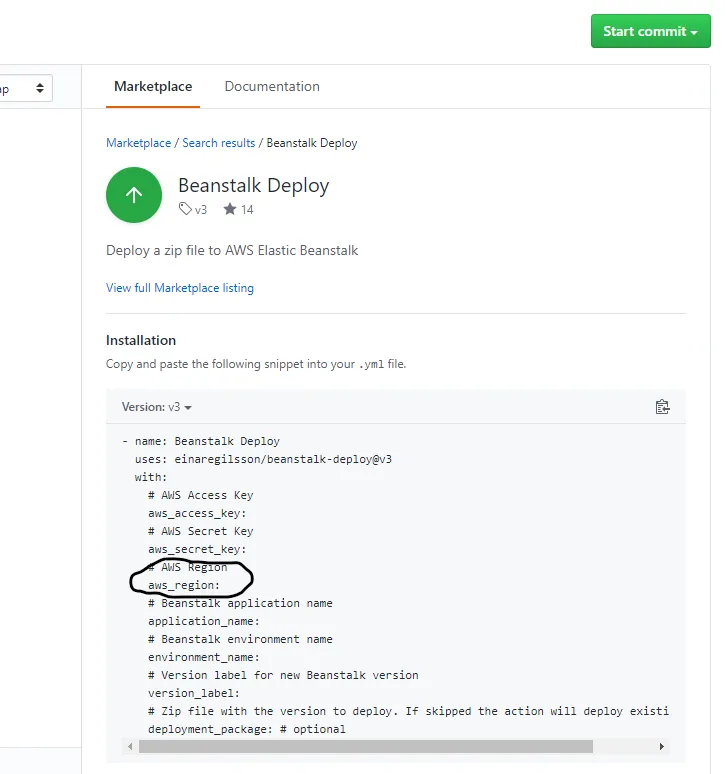Click the left scroll arrow of code snippet

pyautogui.click(x=130, y=746)
